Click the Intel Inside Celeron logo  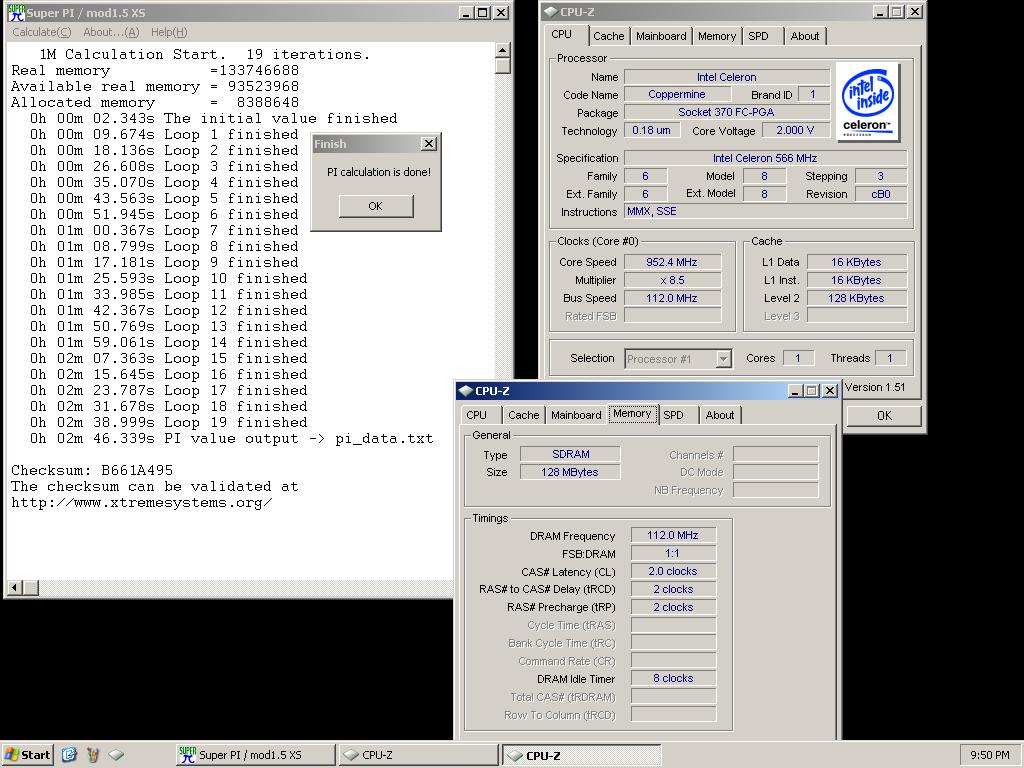click(867, 102)
